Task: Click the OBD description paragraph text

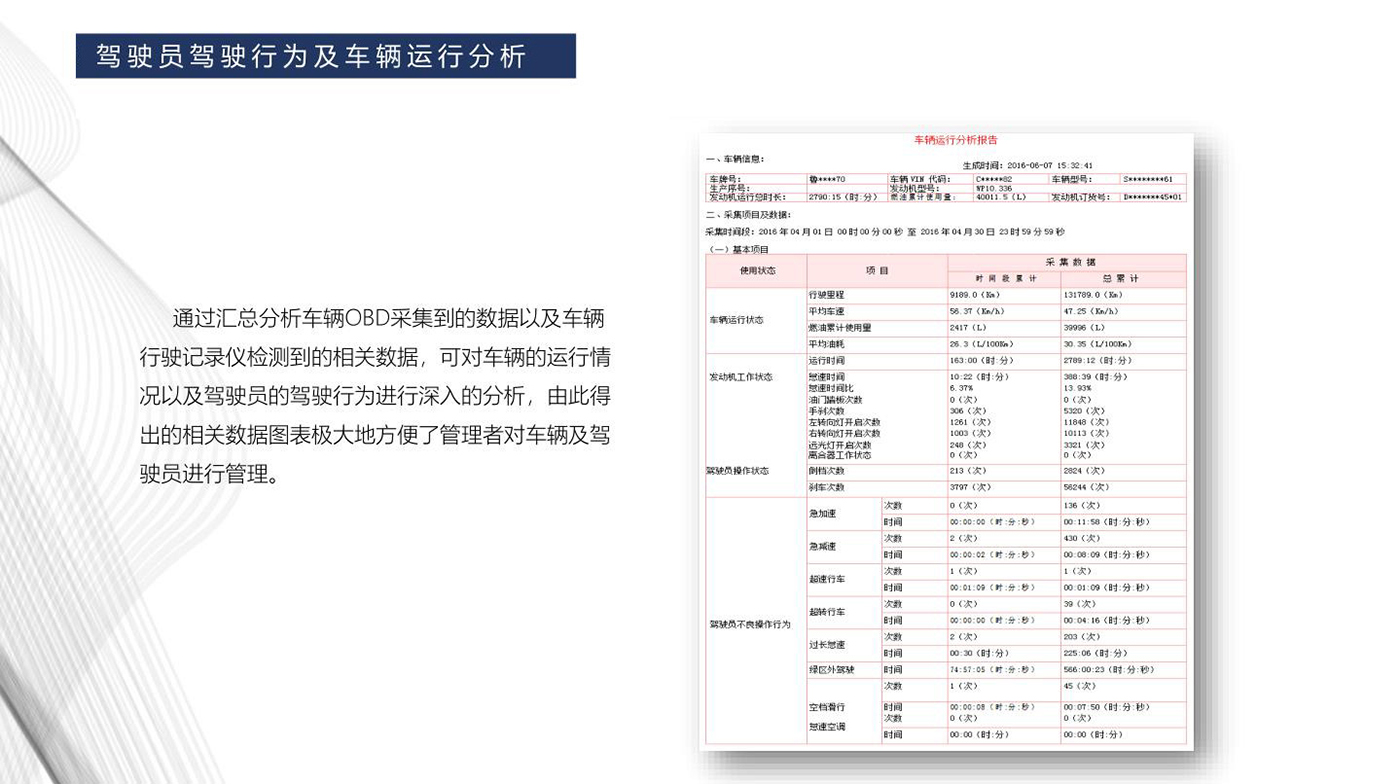Action: [375, 396]
